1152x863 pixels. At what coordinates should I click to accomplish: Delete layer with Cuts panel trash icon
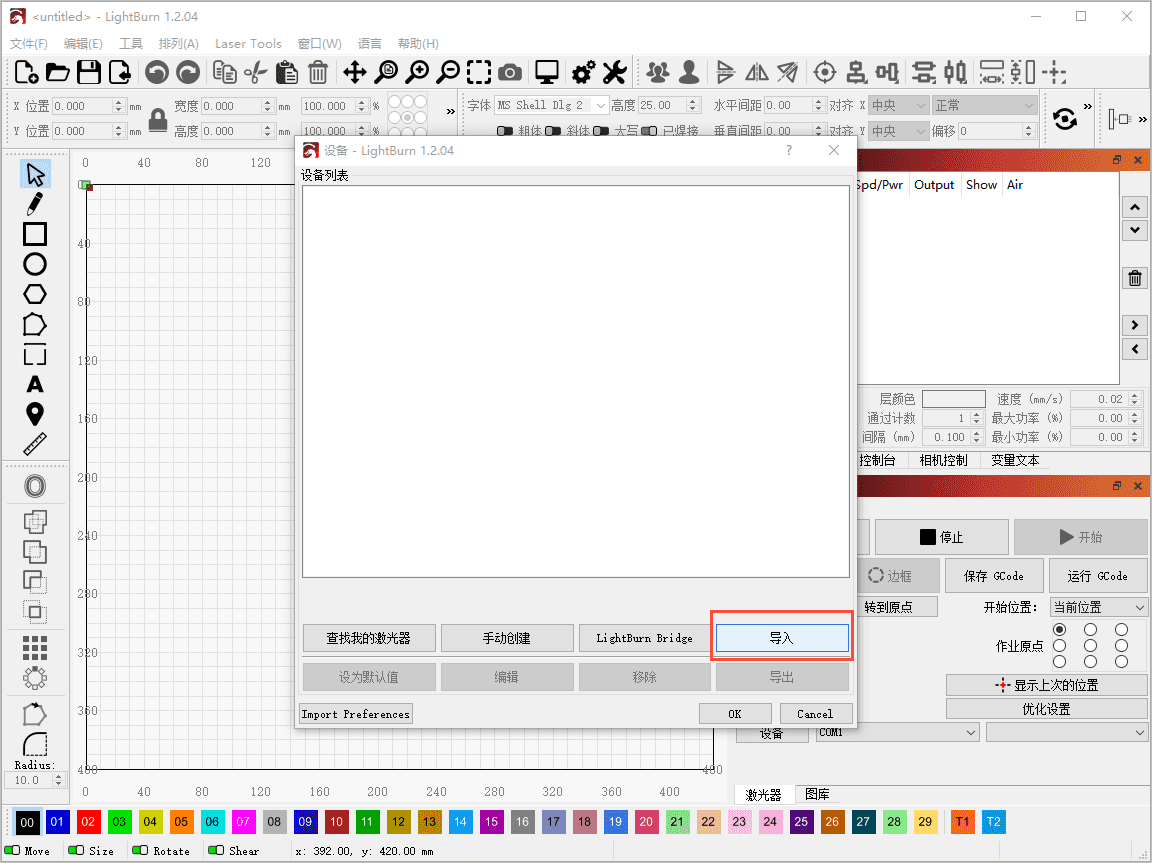1135,278
